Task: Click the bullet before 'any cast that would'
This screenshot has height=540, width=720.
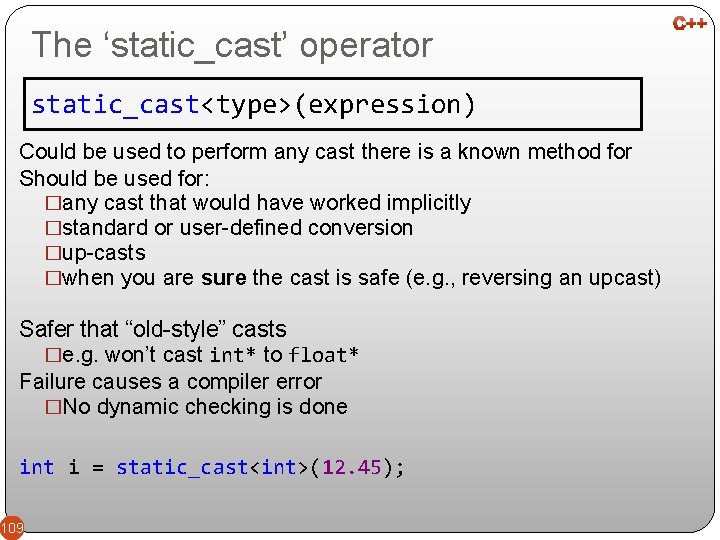Action: [53, 203]
